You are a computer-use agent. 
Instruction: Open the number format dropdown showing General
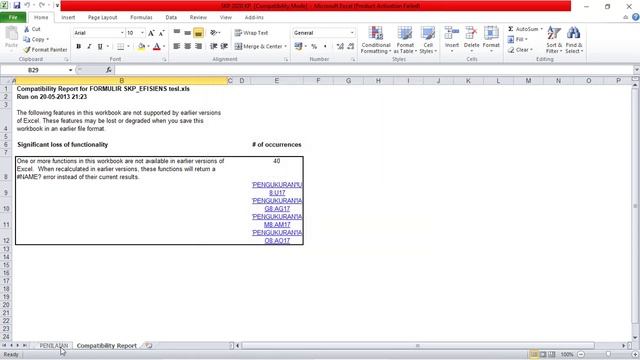352,33
